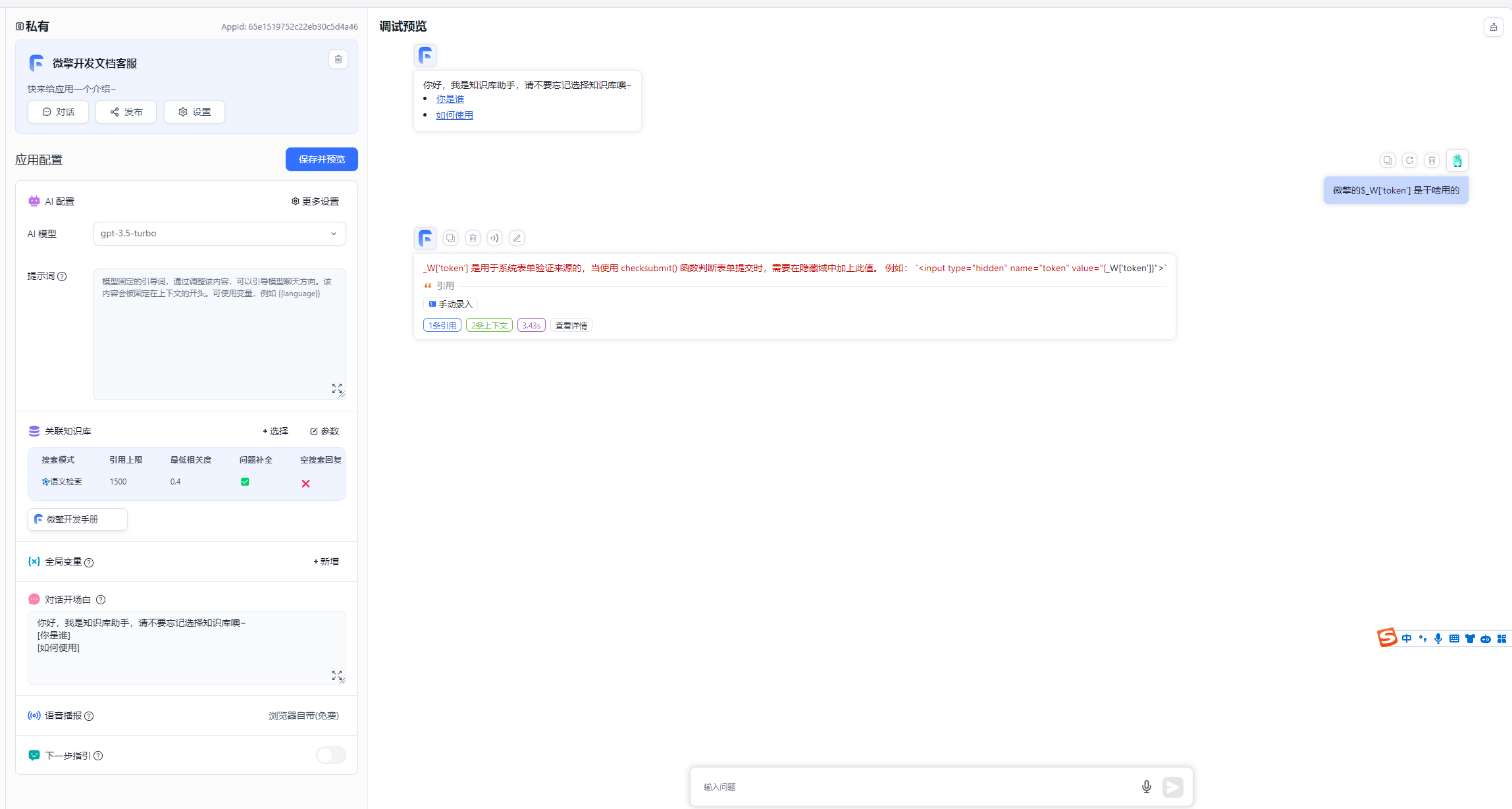Click the 对话开场白 help icon

click(x=101, y=600)
